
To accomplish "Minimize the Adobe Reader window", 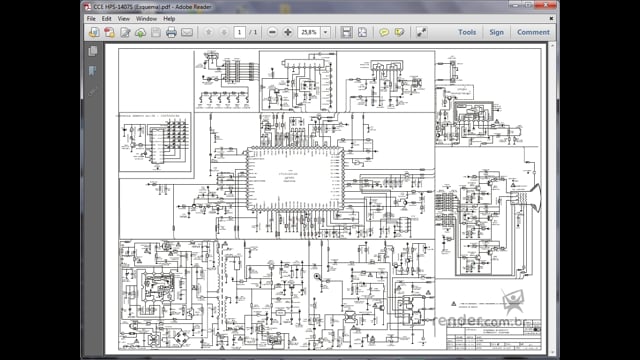I will point(515,5).
